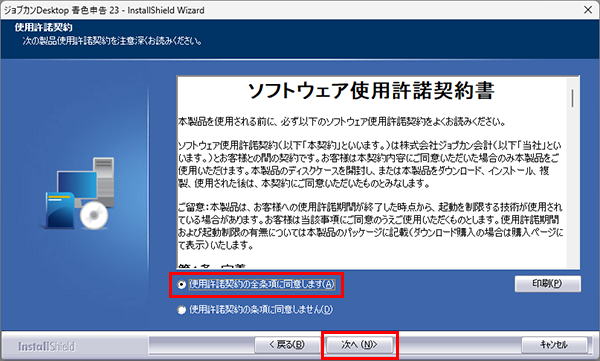The width and height of the screenshot is (600, 361).
Task: Click the ソフトウェア使用許諾契約書 heading text
Action: [371, 91]
